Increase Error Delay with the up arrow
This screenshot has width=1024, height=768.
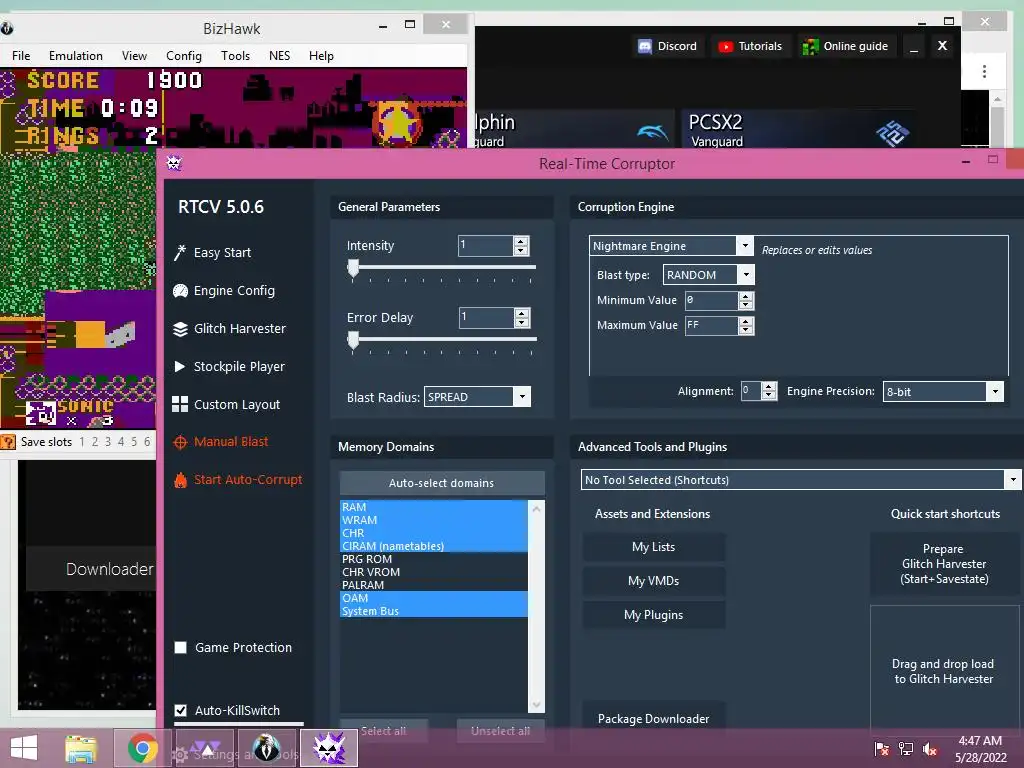point(521,313)
